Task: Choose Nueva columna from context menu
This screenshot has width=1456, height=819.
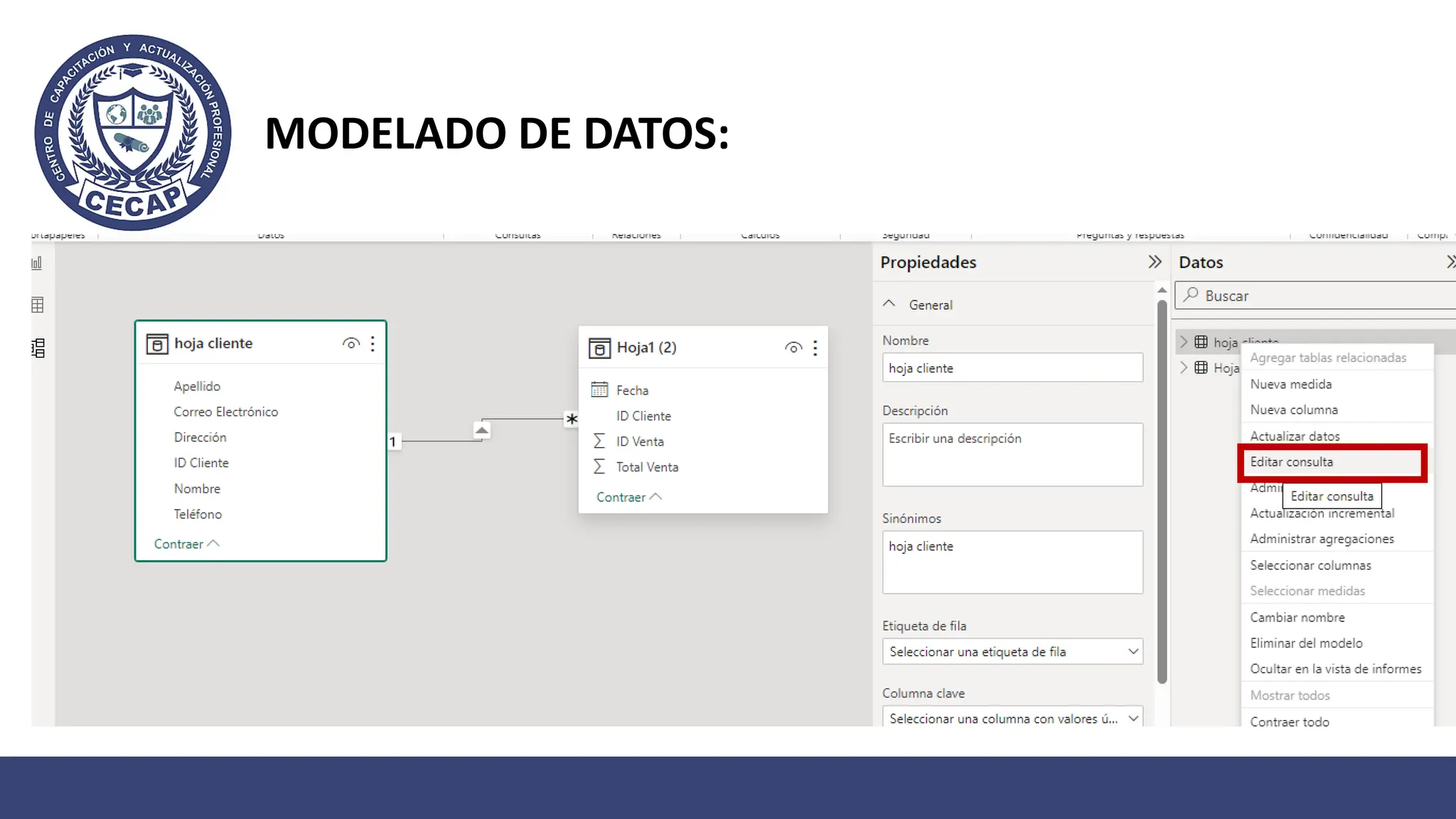Action: 1337,409
